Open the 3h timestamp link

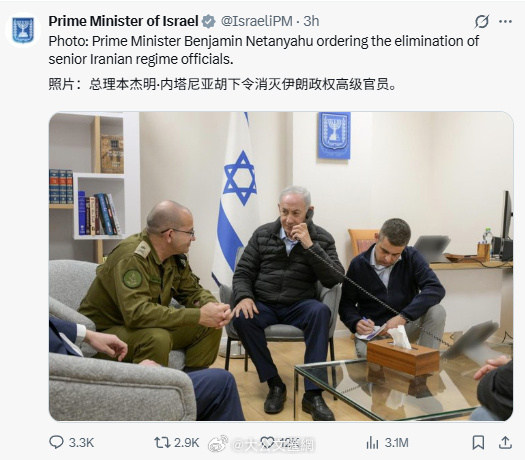[311, 21]
